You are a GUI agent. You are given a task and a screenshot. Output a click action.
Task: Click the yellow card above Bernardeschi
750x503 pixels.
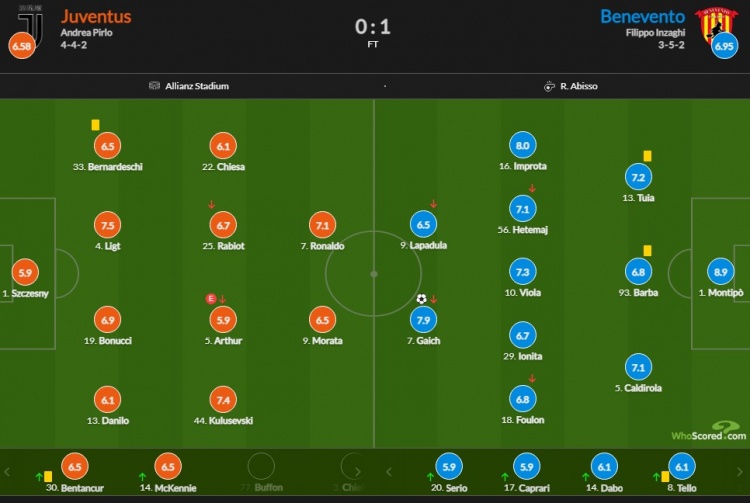coord(95,125)
